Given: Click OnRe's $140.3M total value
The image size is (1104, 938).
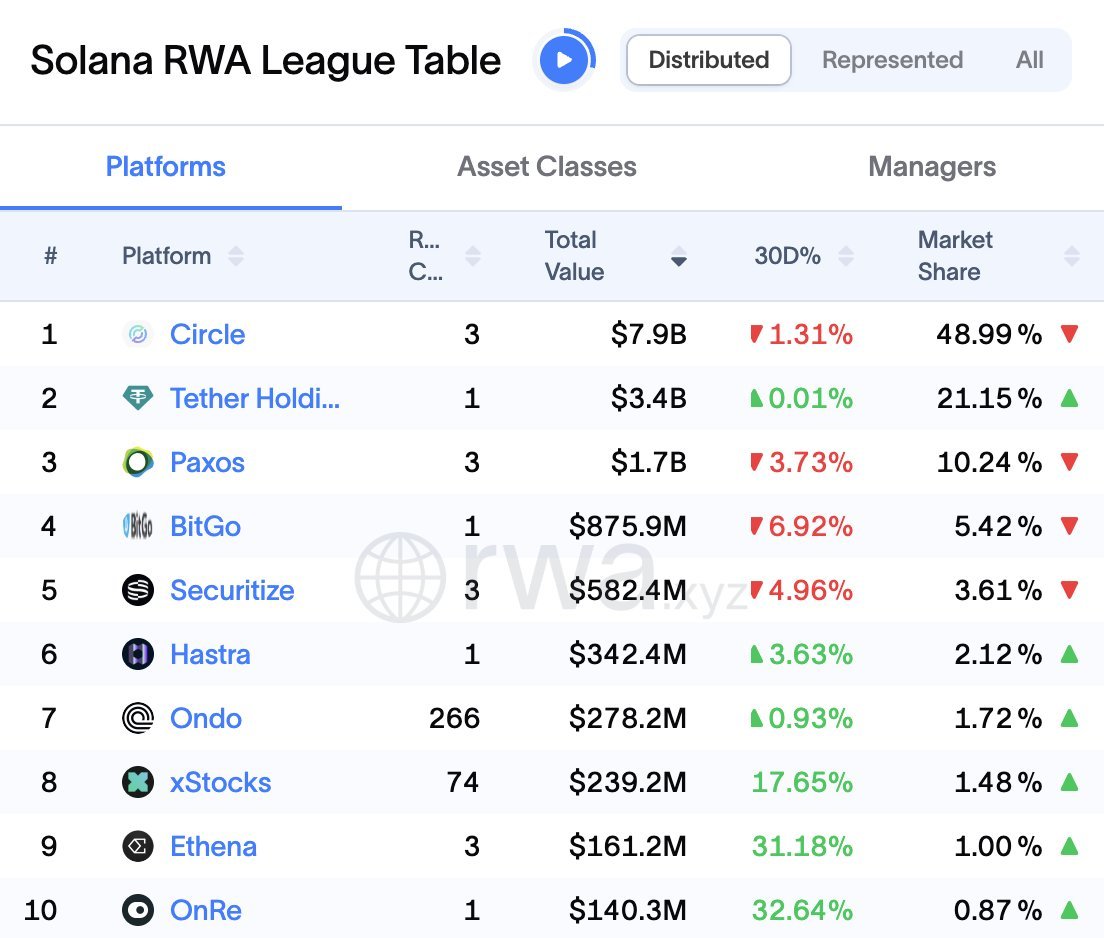Looking at the screenshot, I should 627,911.
